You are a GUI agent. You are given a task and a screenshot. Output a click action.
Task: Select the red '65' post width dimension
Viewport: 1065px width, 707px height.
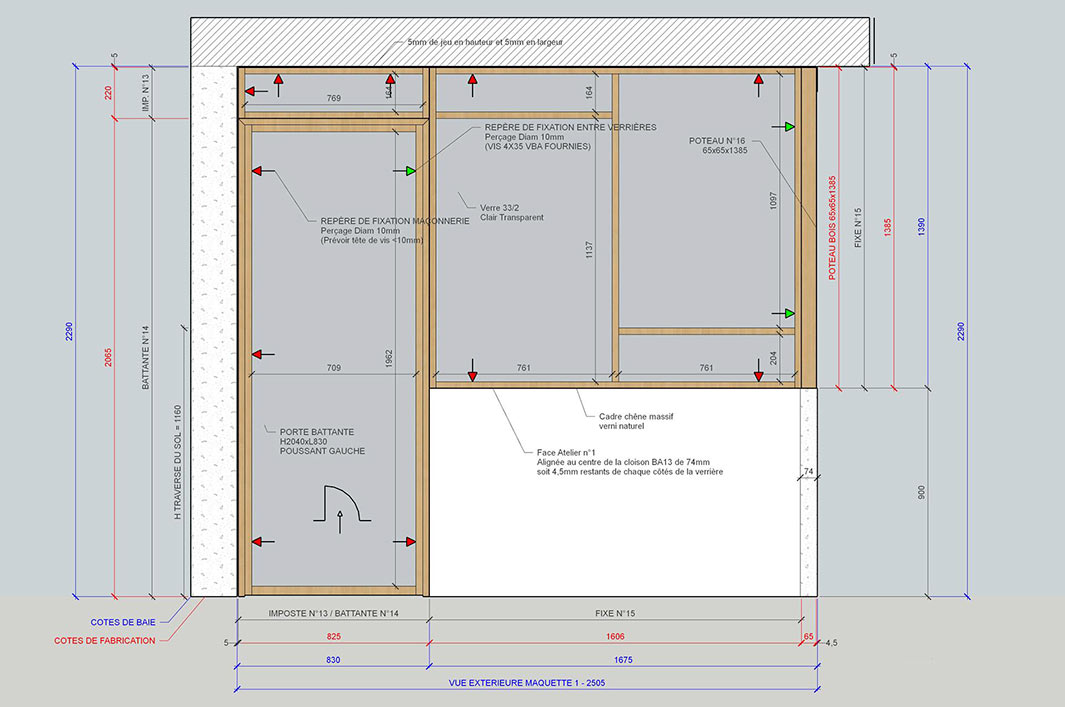[808, 636]
